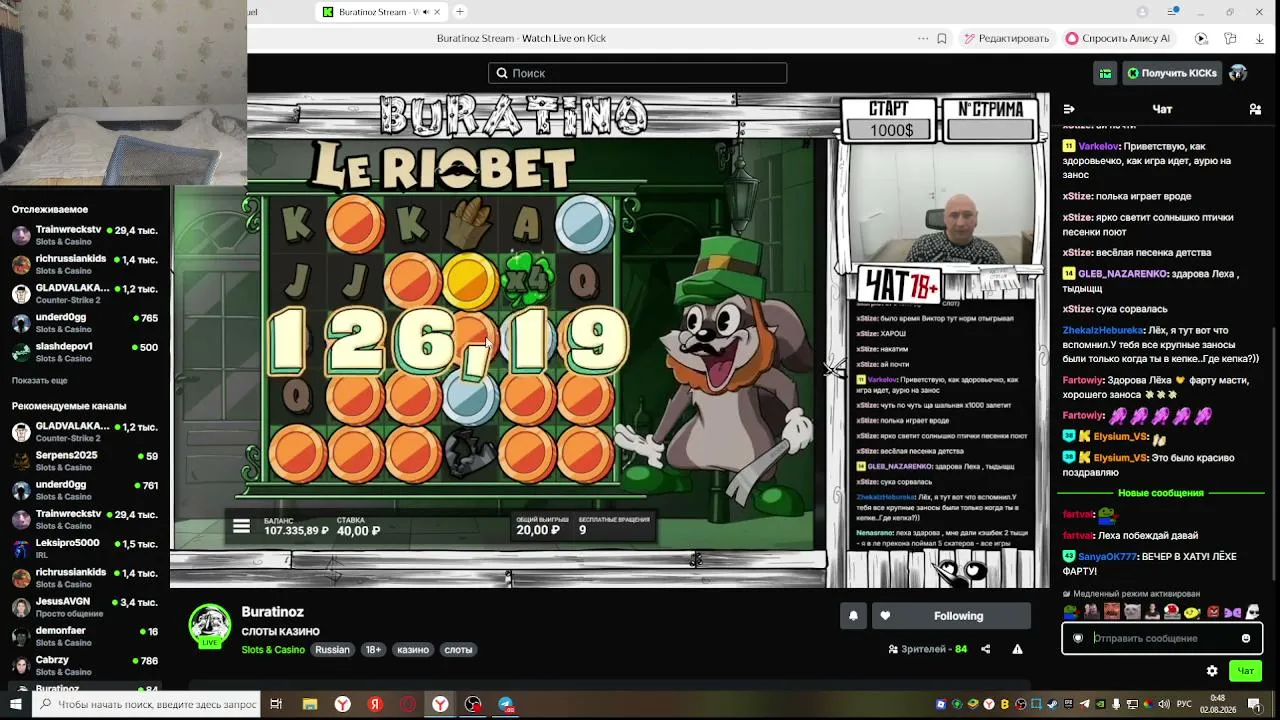Screen dimensions: 1280x720
Task: Select the Buratinoz Stream browser tab
Action: (382, 12)
